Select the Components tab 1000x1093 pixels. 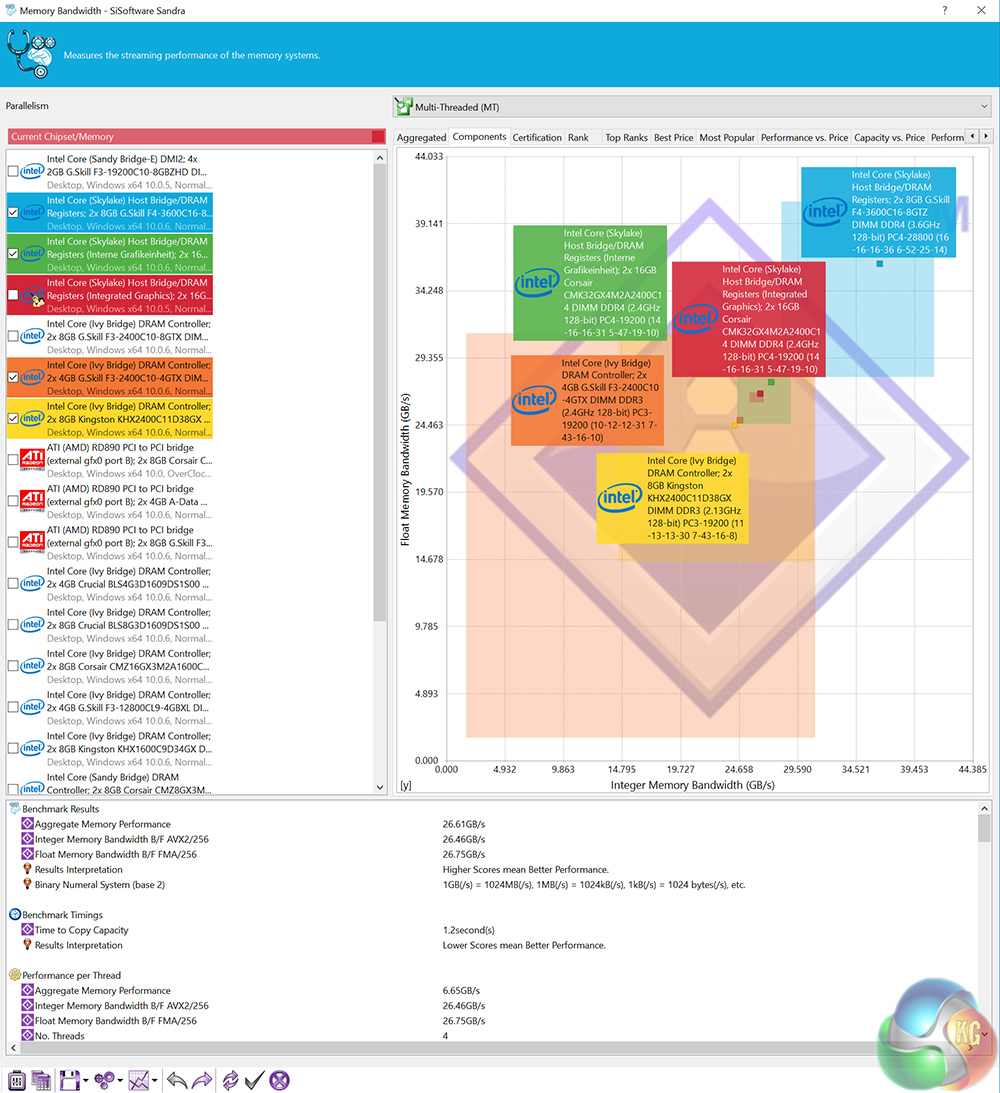tap(479, 137)
